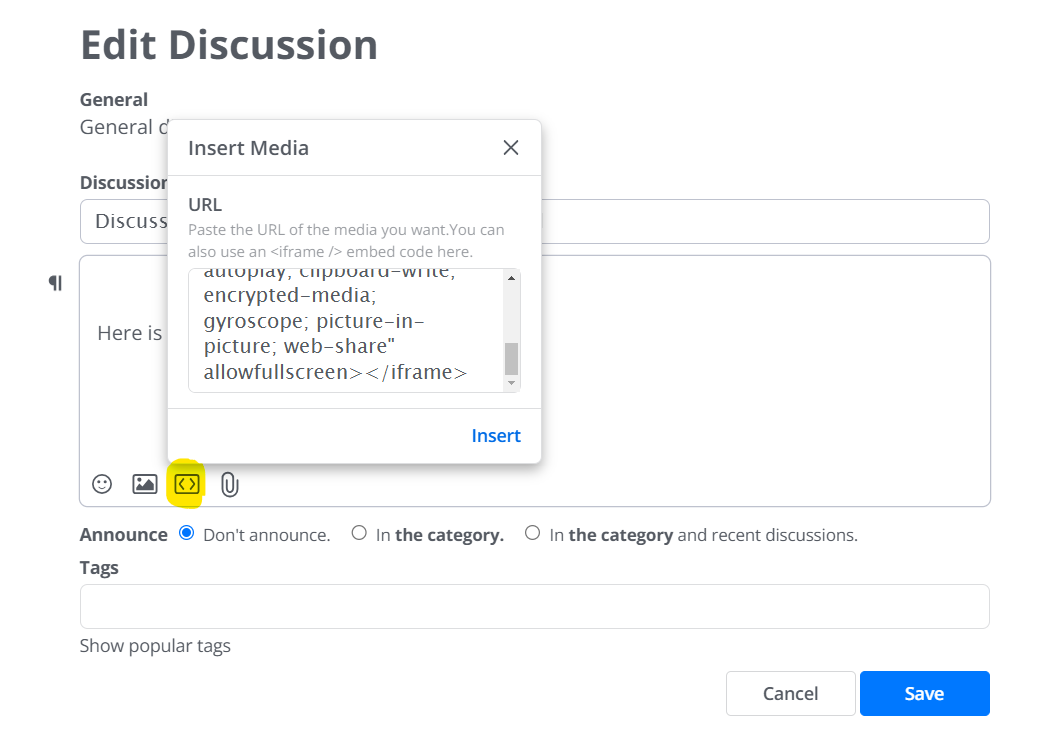
Task: Click the highlighted insert media icon
Action: coord(187,484)
